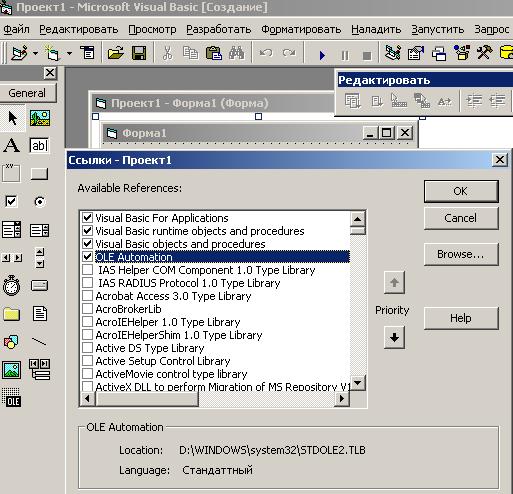Uncheck Visual Basic For Applications reference
This screenshot has height=494, width=513.
pyautogui.click(x=87, y=218)
